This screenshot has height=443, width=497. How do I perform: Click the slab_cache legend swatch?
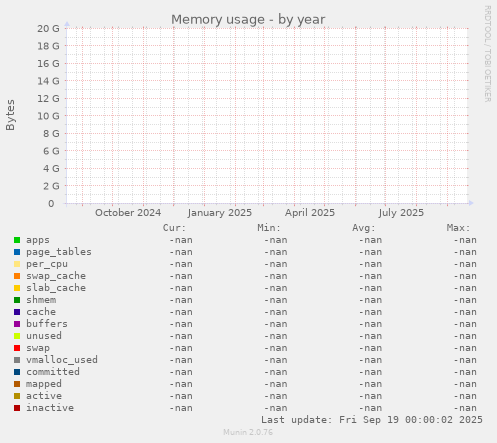coord(17,288)
